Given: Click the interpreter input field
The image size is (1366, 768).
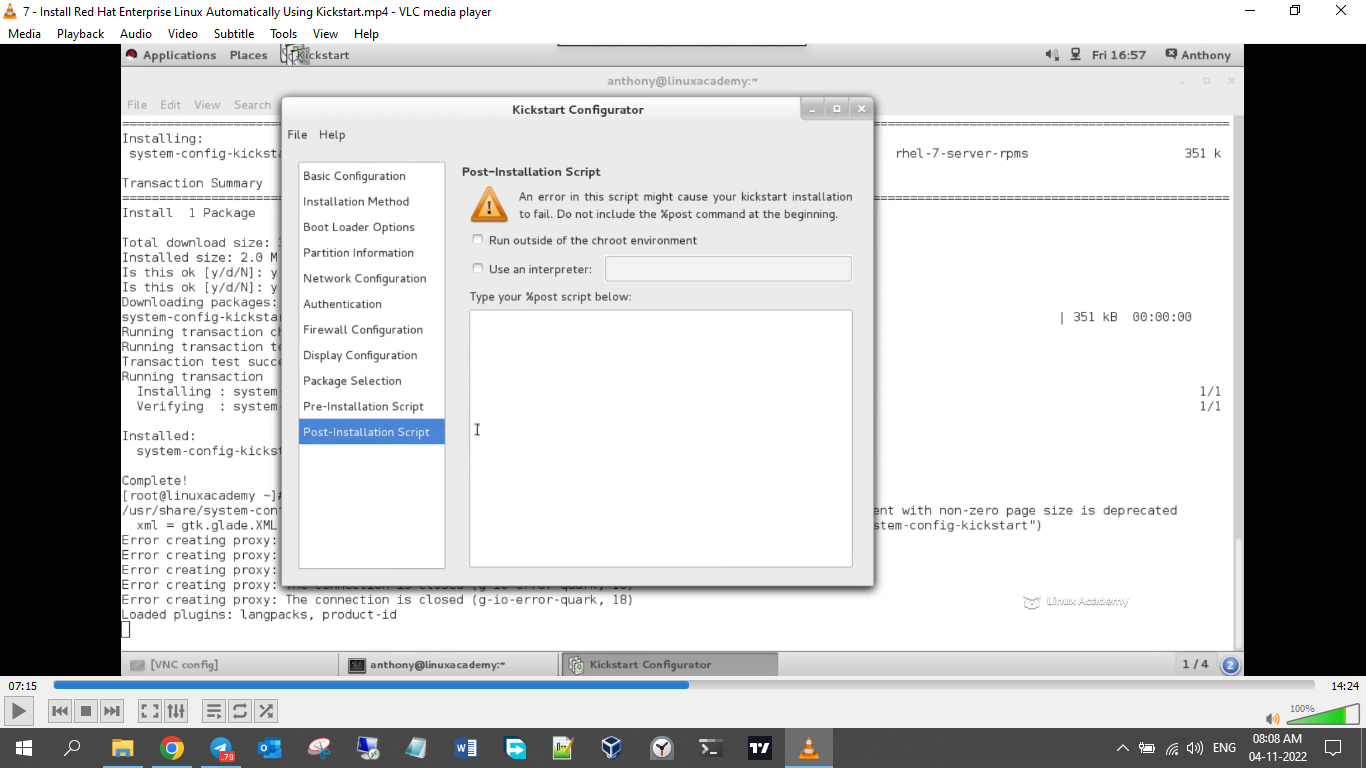Looking at the screenshot, I should 728,268.
